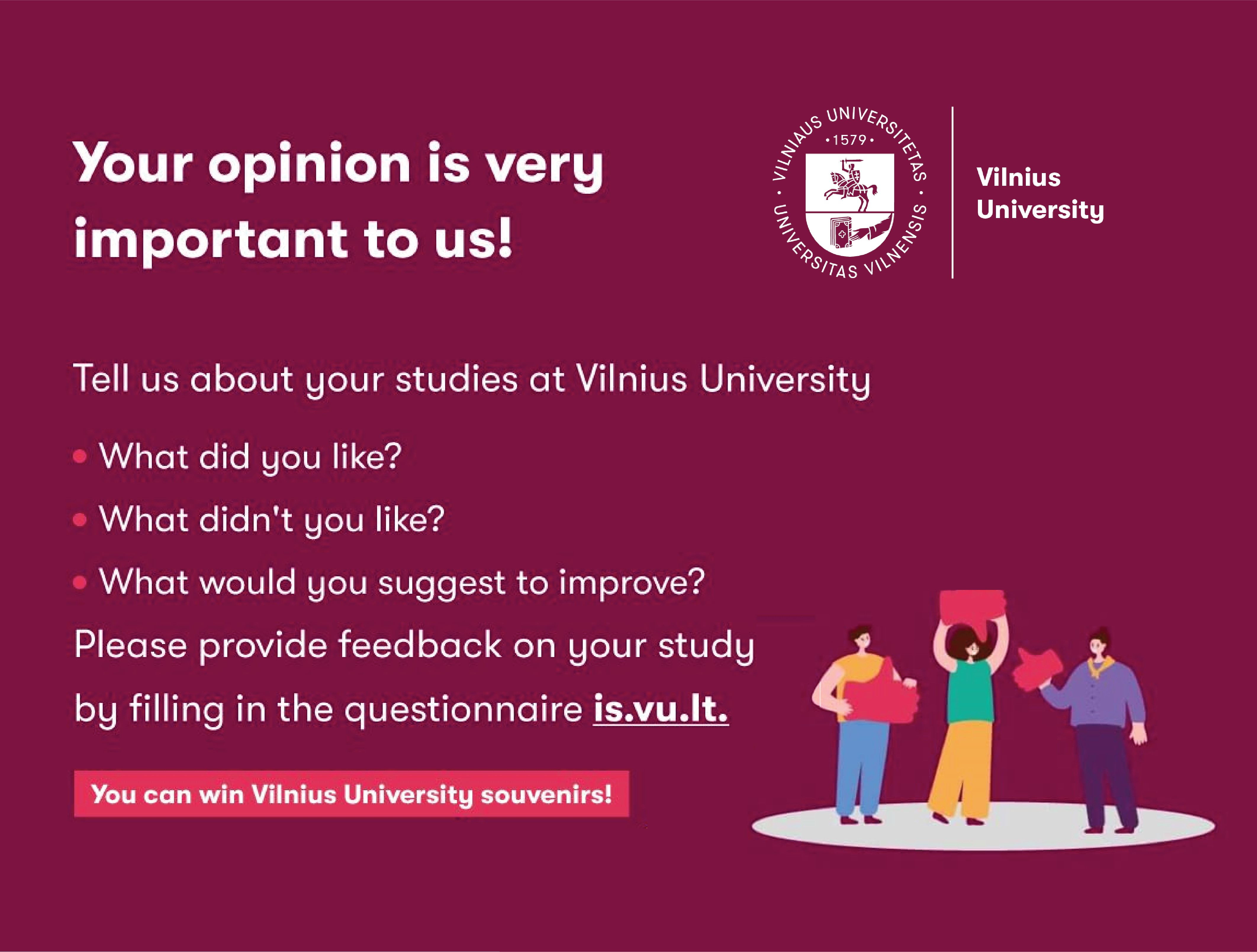Click the bullet before 'What would you suggest'
The width and height of the screenshot is (1257, 952).
(x=80, y=582)
